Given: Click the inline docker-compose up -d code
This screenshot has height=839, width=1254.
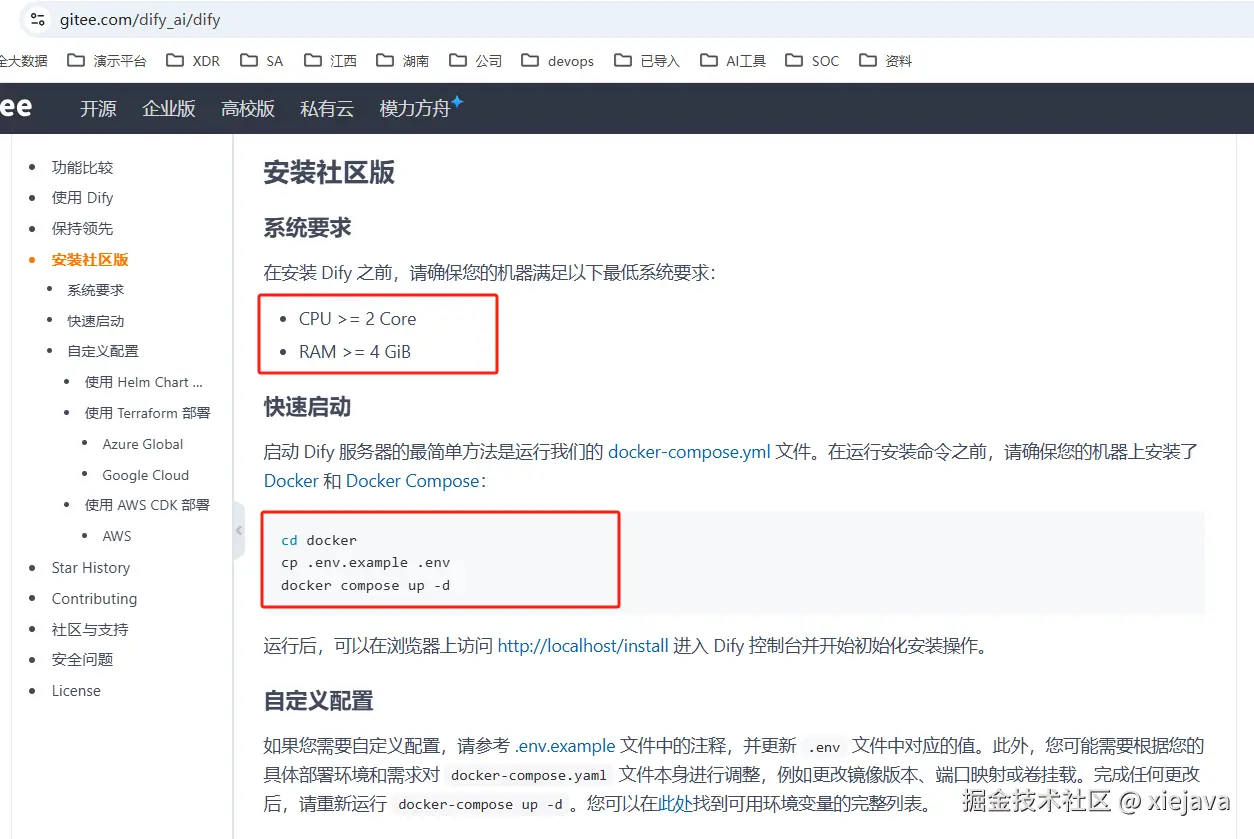Looking at the screenshot, I should [x=480, y=805].
